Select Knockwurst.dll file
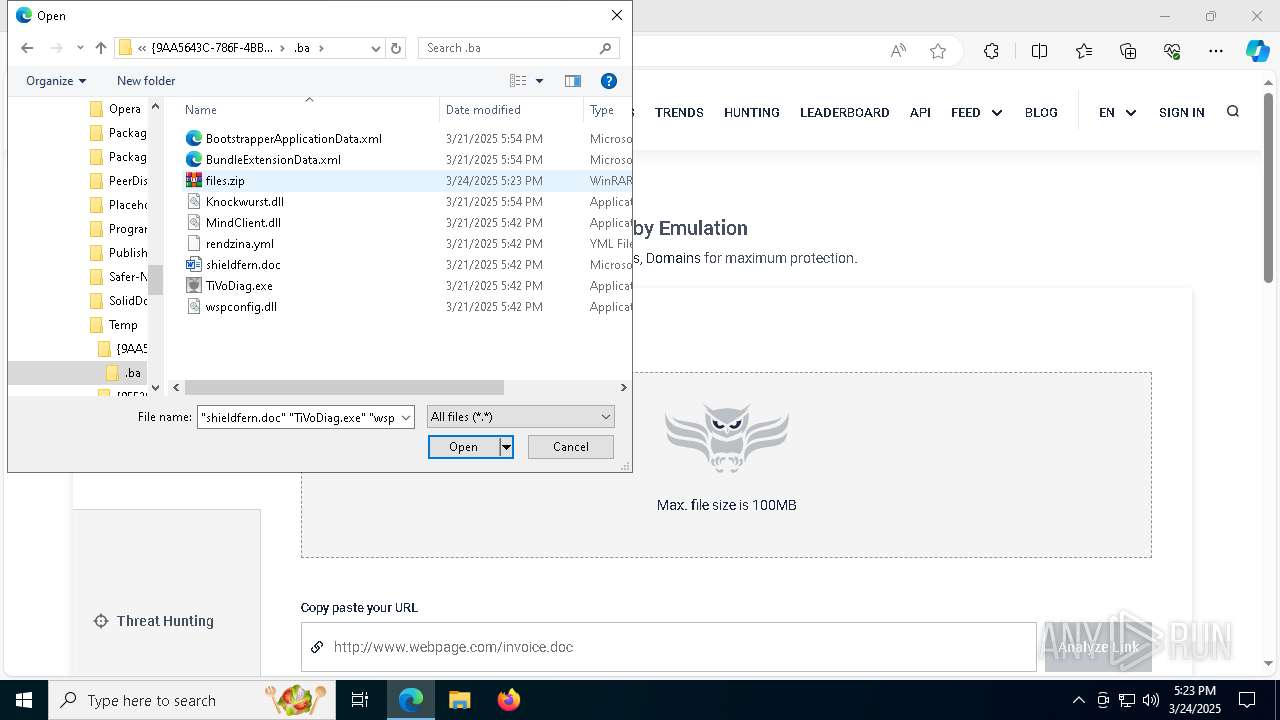1280x720 pixels. [x=244, y=202]
